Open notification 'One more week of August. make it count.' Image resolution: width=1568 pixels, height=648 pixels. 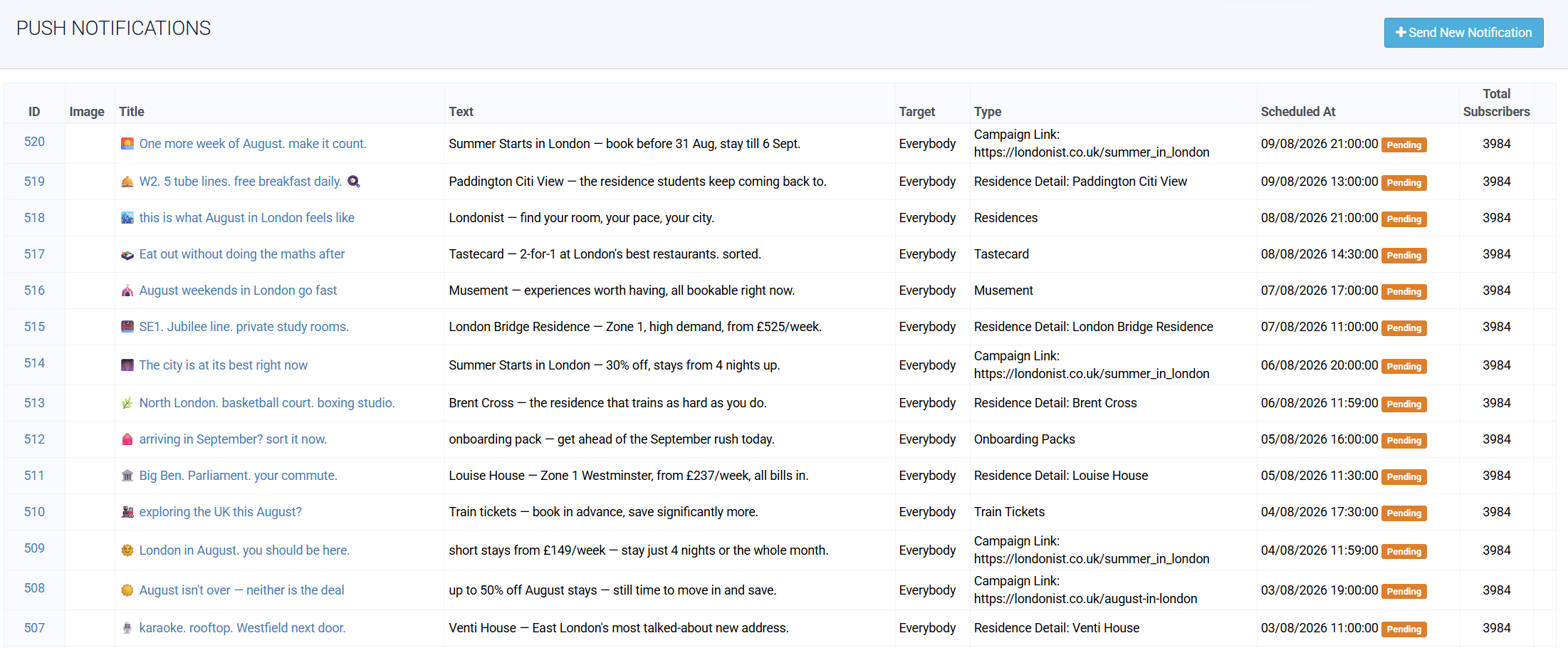tap(253, 144)
